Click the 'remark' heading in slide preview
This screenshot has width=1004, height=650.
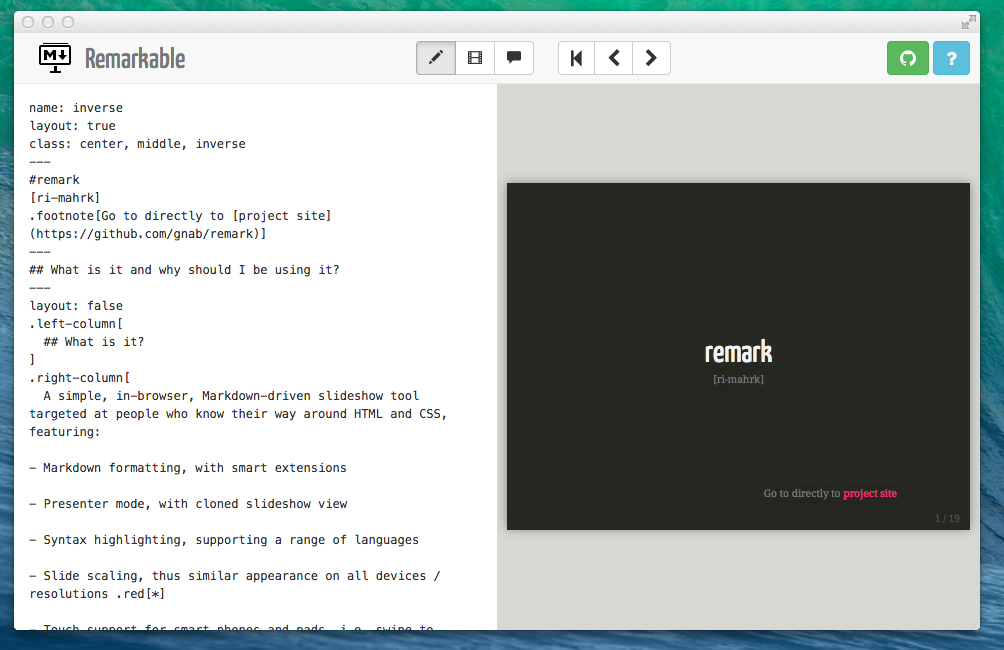pyautogui.click(x=738, y=352)
